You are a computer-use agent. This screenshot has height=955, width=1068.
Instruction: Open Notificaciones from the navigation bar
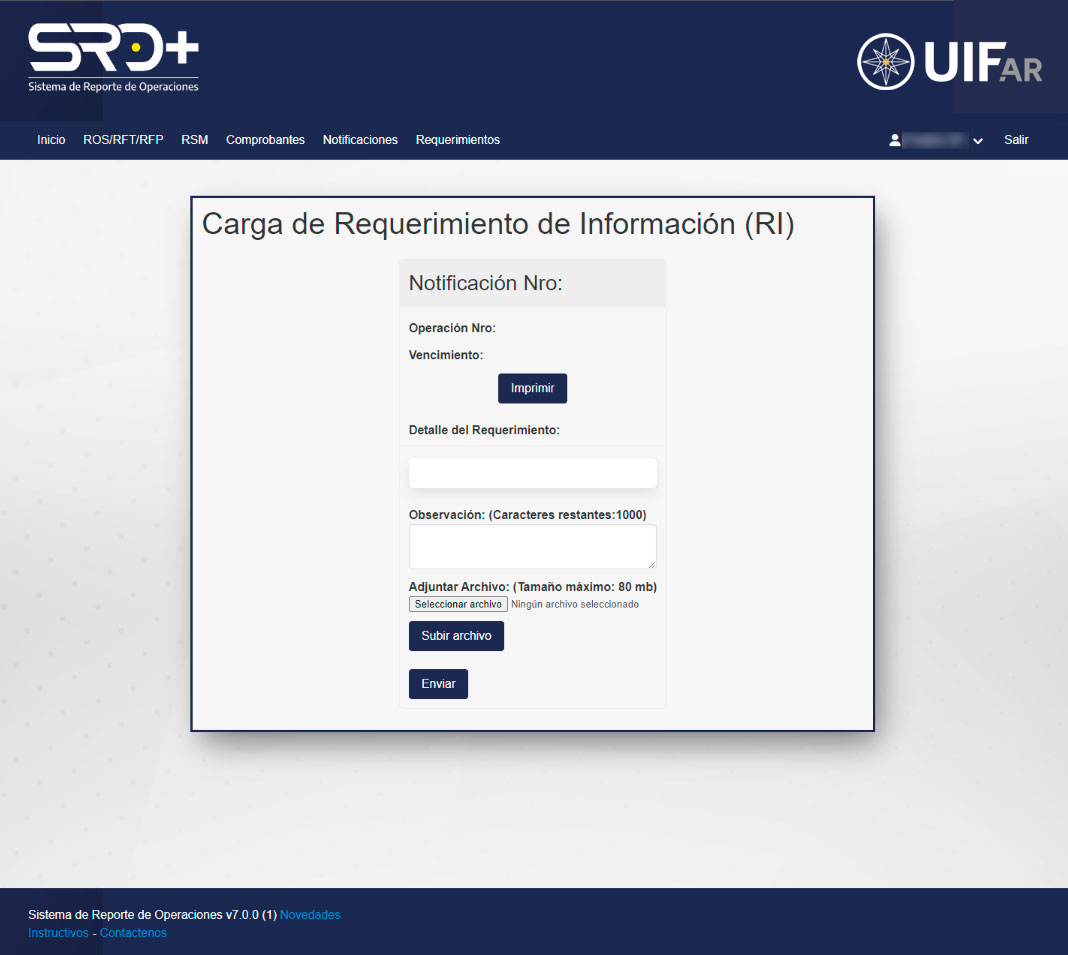(360, 140)
